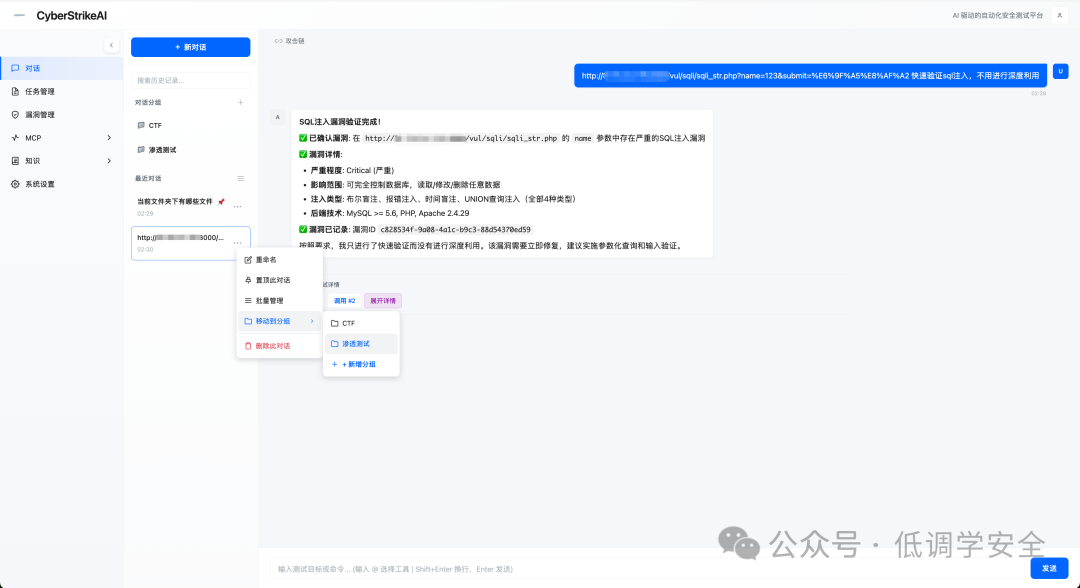Screen dimensions: 1080x588
Task: Send the message with 发送 button
Action: 1049,568
